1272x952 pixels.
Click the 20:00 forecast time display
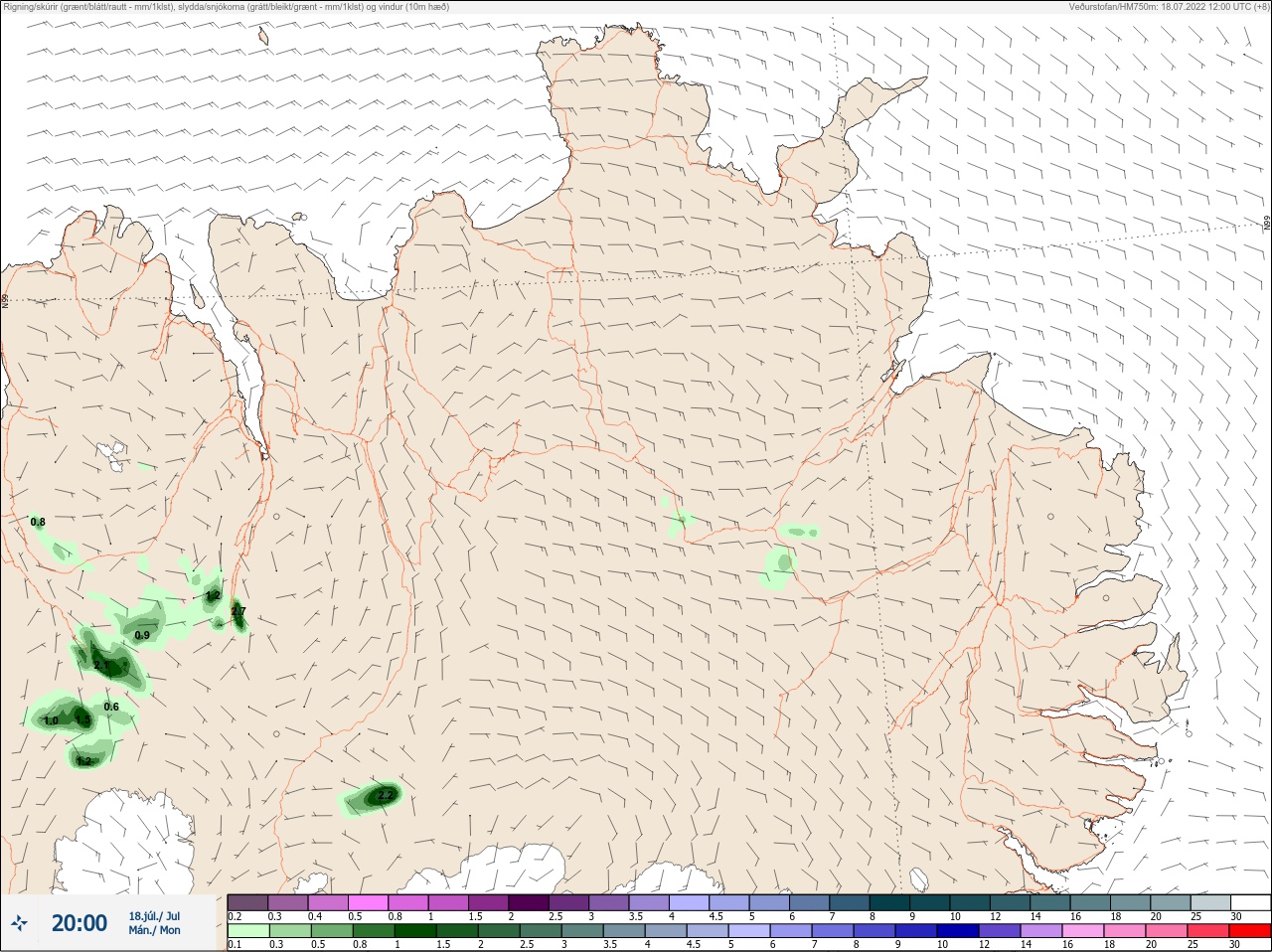click(79, 923)
